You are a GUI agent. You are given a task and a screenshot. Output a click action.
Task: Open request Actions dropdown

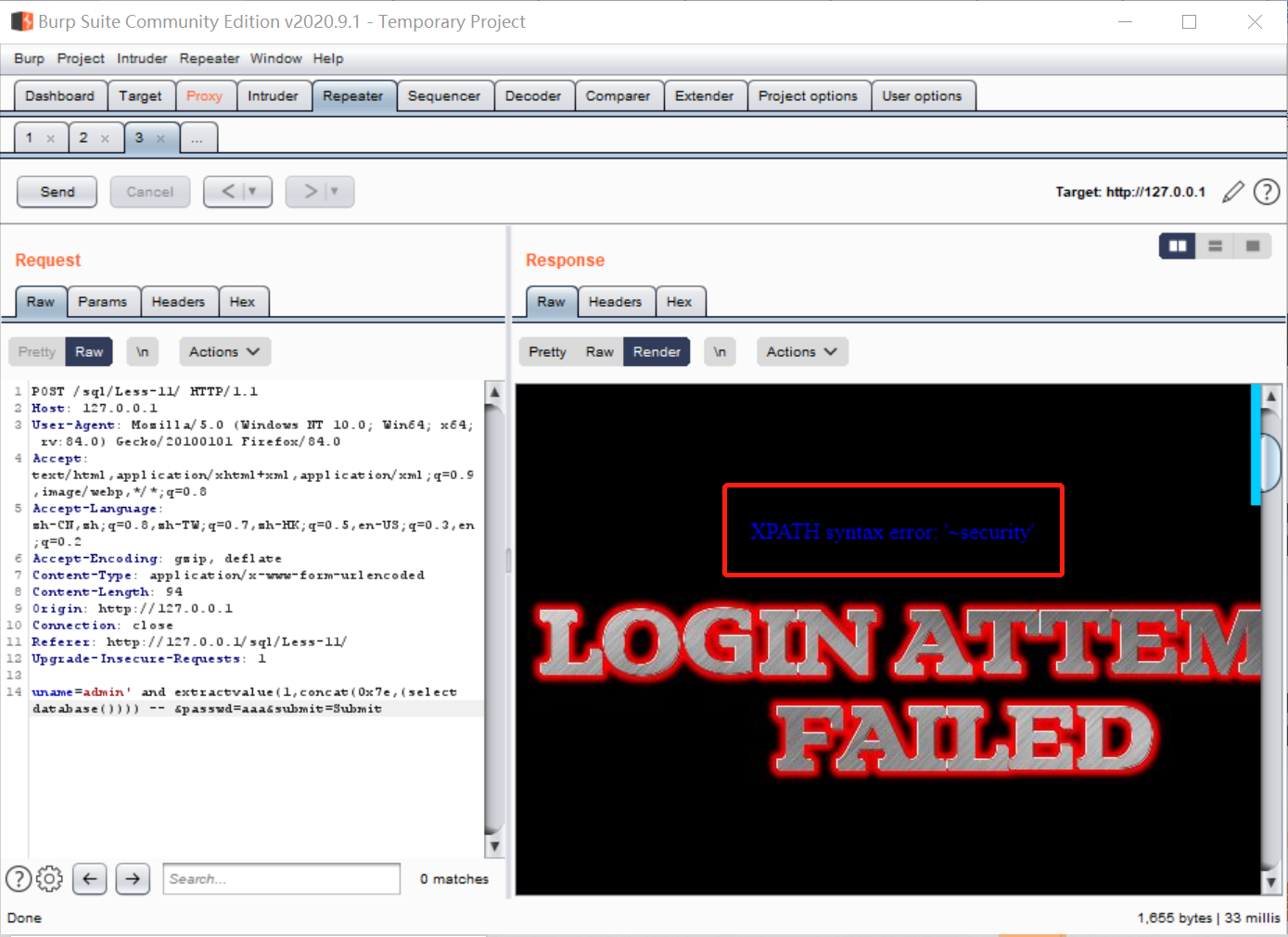(224, 352)
